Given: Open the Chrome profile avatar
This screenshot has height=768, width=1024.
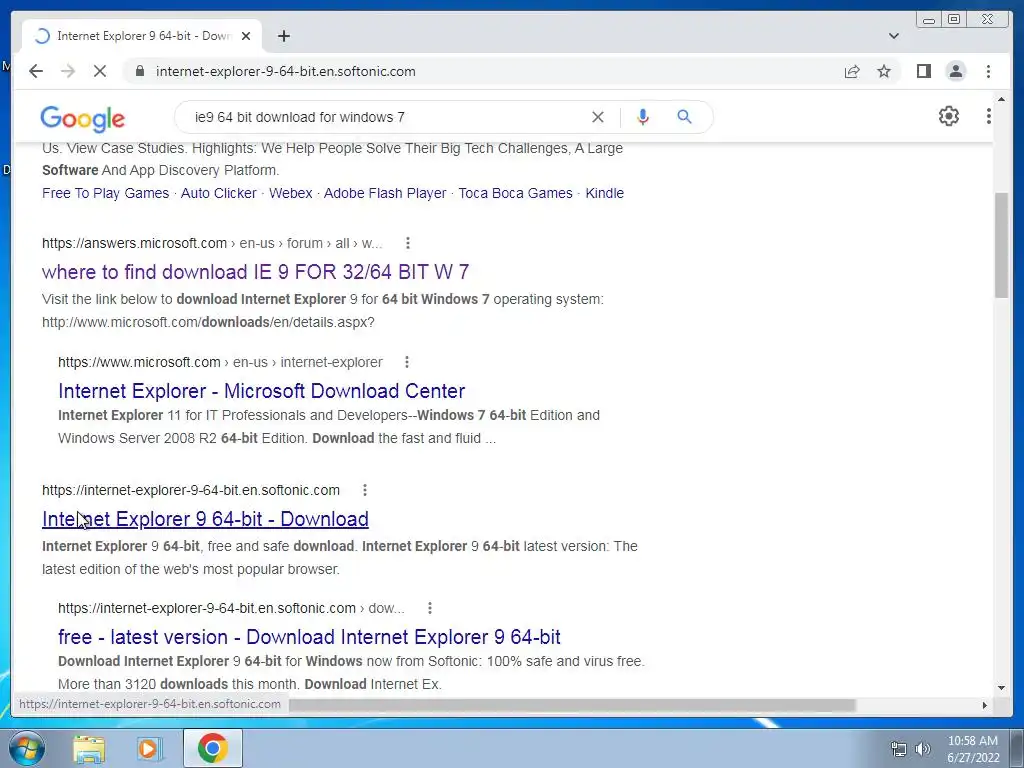Looking at the screenshot, I should point(955,71).
